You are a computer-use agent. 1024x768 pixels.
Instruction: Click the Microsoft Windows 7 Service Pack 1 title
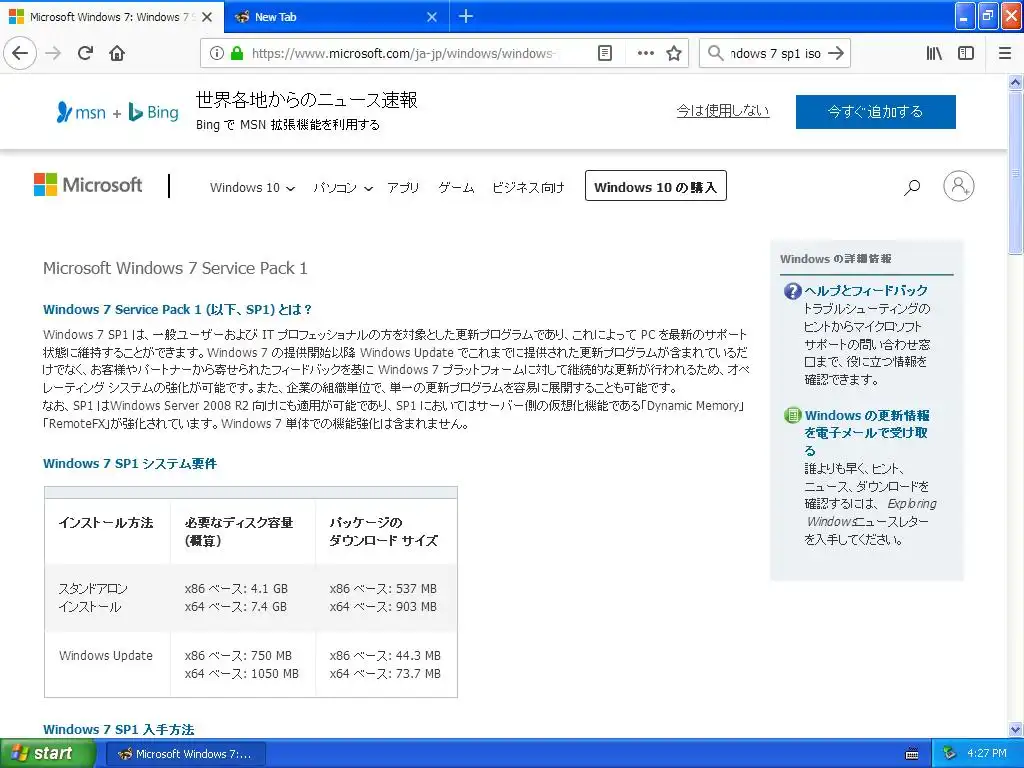coord(175,268)
